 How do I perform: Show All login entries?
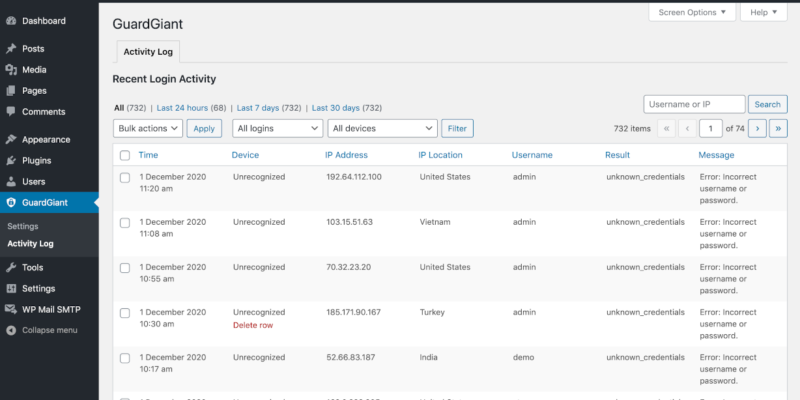pos(119,108)
